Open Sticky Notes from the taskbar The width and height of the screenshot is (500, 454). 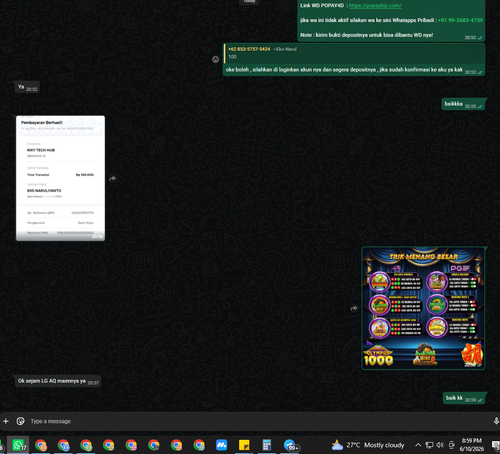pyautogui.click(x=244, y=445)
